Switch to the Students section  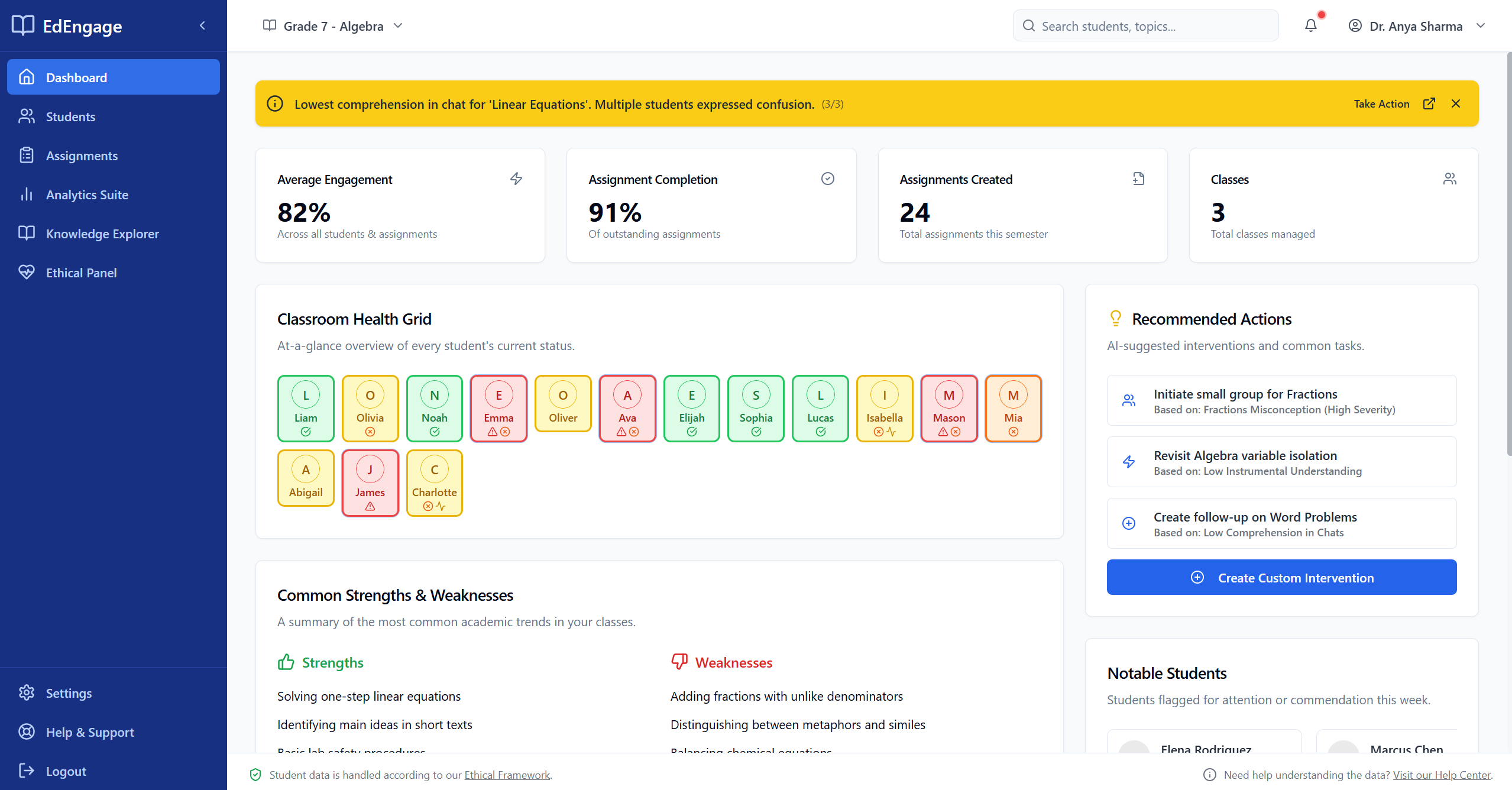[x=71, y=116]
